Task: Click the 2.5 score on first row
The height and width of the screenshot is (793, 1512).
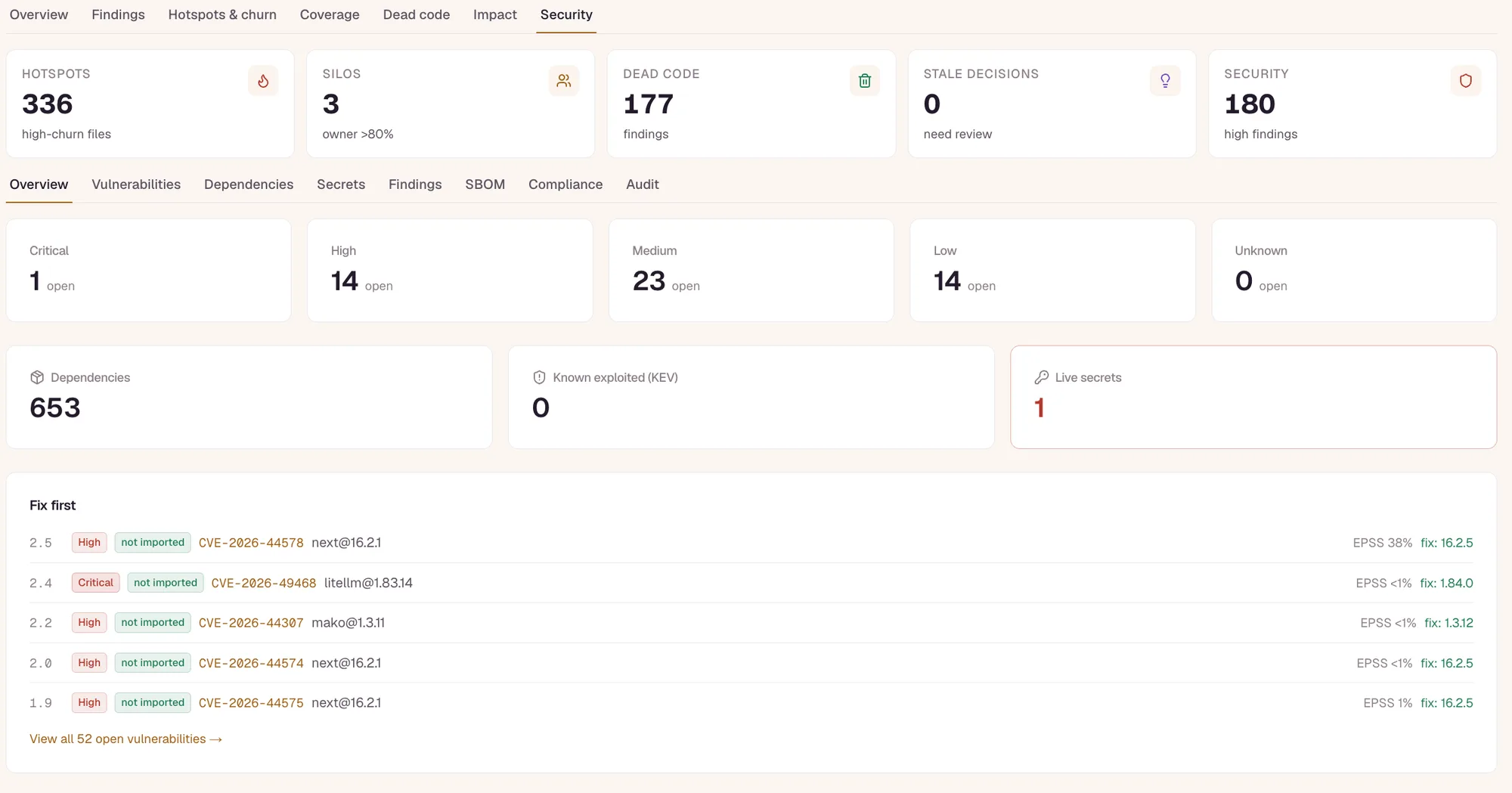Action: click(41, 543)
